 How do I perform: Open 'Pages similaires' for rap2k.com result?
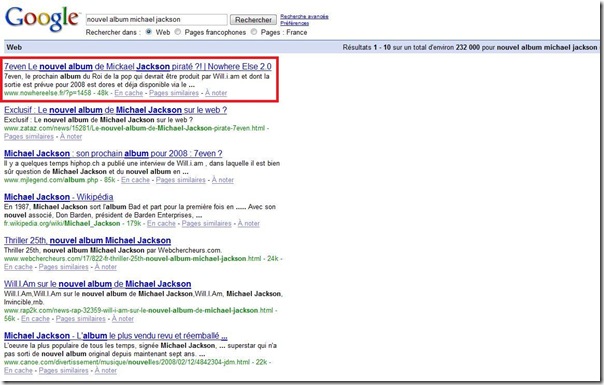click(x=81, y=319)
